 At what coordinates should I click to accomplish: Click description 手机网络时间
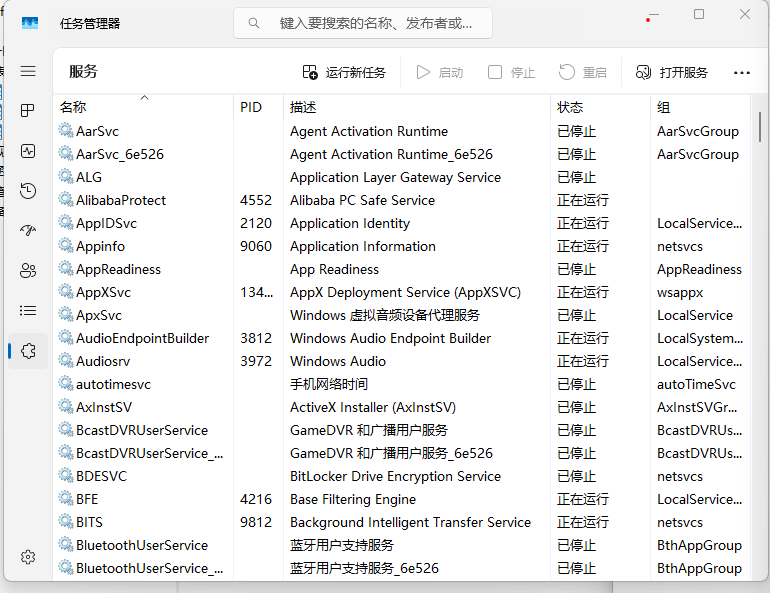pyautogui.click(x=329, y=384)
